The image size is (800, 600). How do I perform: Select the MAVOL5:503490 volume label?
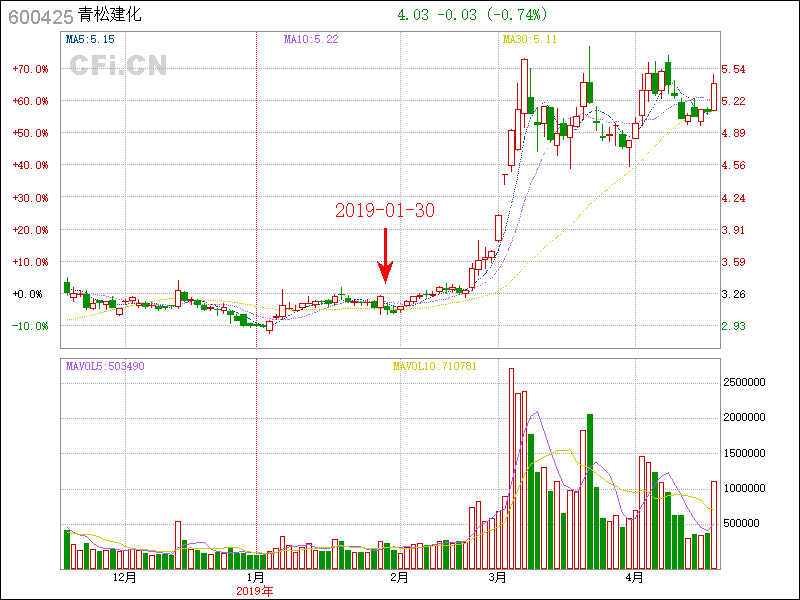tap(105, 366)
